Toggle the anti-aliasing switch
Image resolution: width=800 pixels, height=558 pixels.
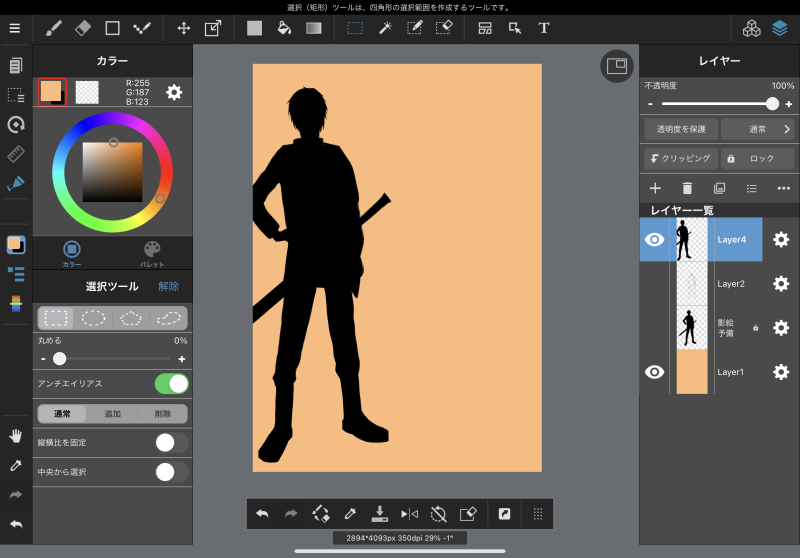(171, 383)
